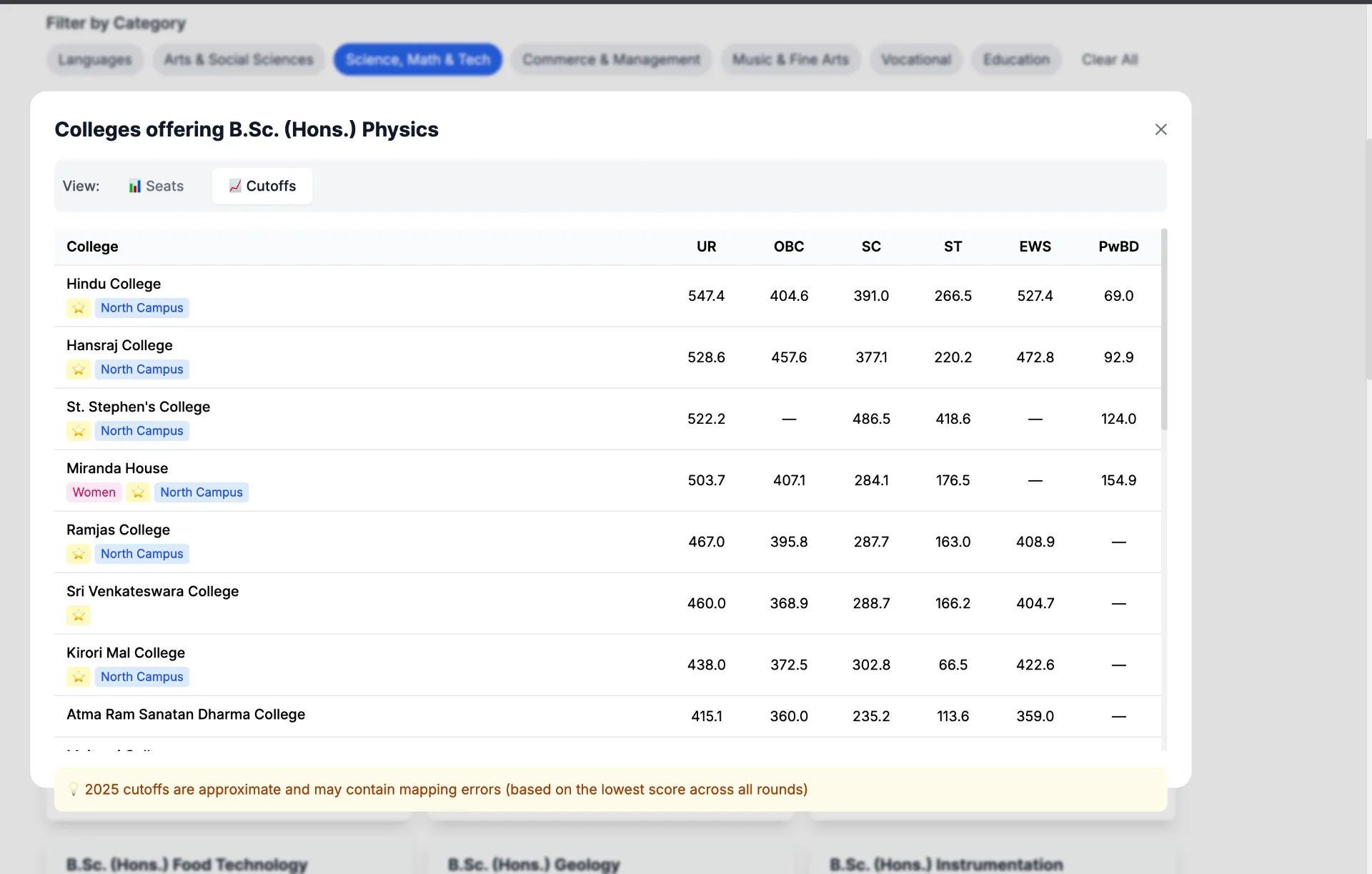Click the OBC column header
The height and width of the screenshot is (874, 1372).
pos(789,247)
